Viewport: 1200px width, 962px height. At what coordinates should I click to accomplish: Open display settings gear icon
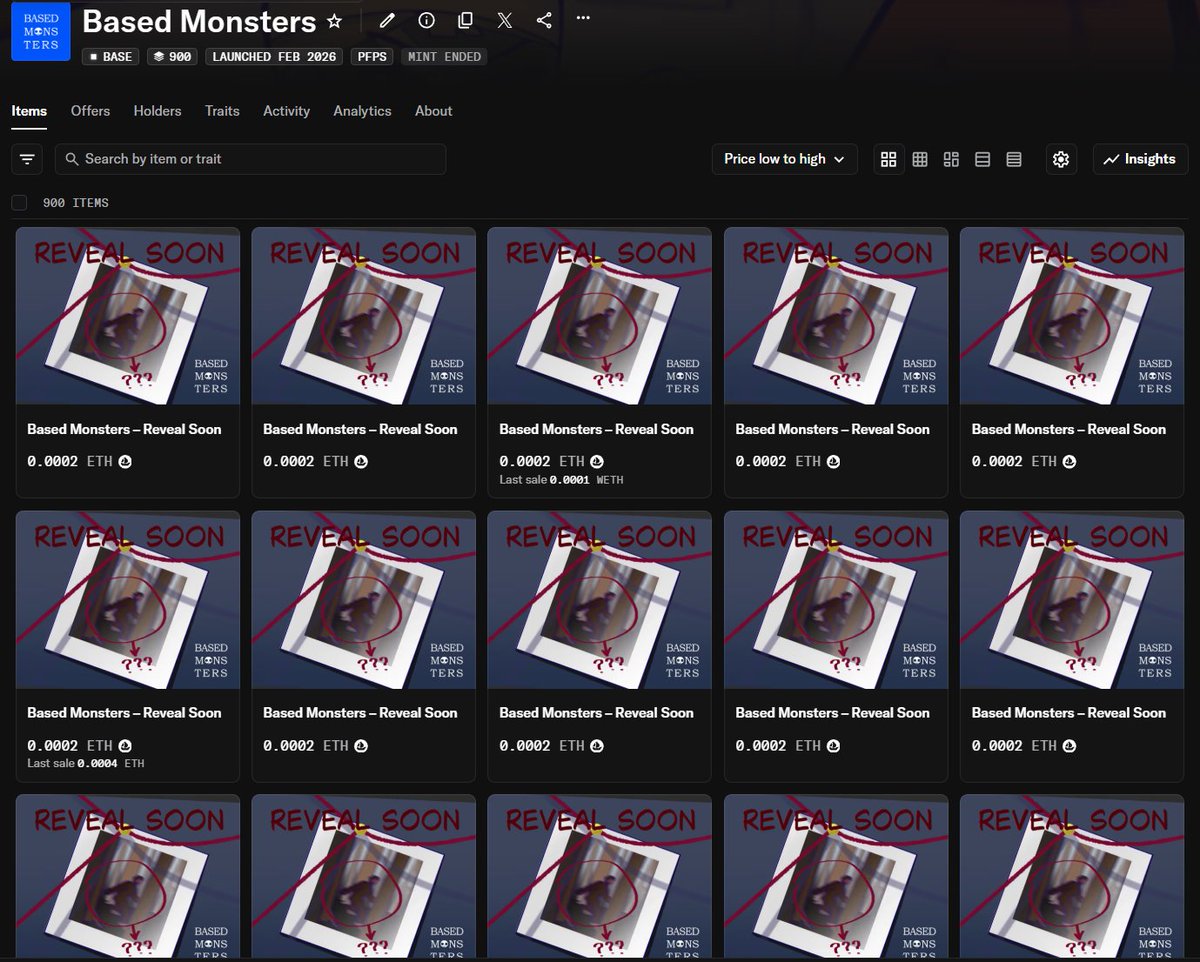click(x=1061, y=159)
